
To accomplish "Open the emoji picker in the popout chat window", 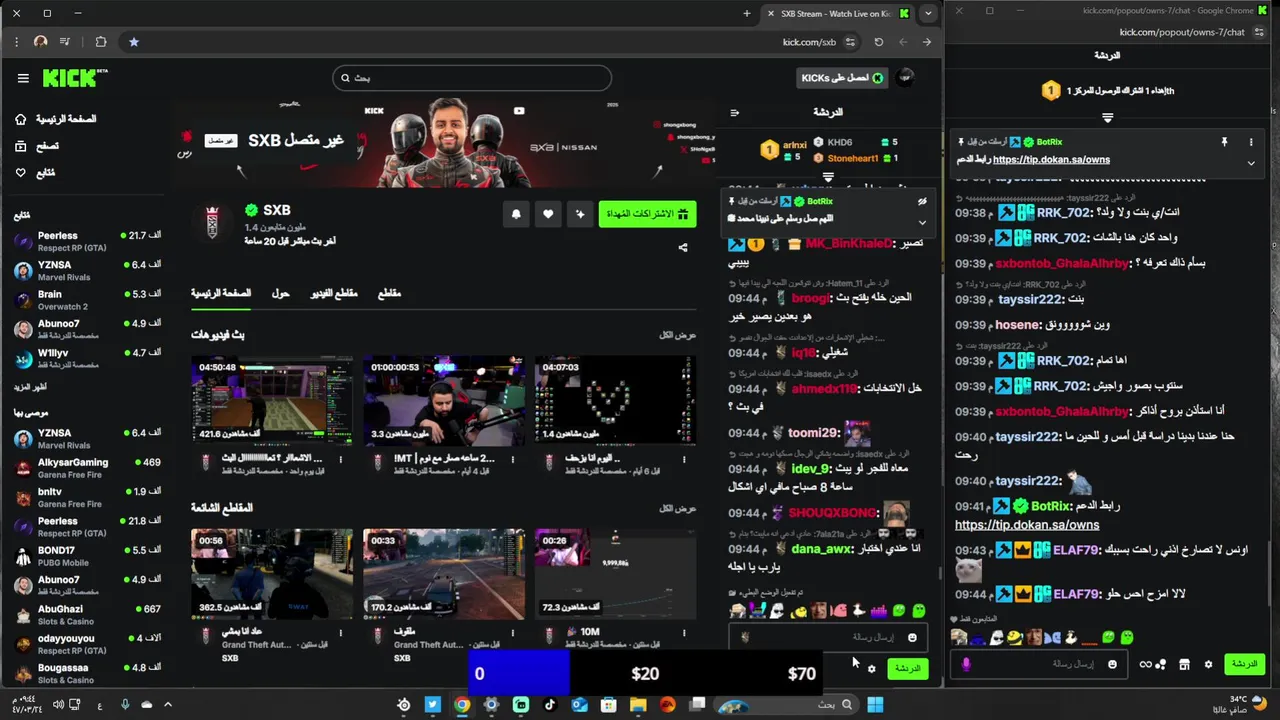I will pos(1112,664).
